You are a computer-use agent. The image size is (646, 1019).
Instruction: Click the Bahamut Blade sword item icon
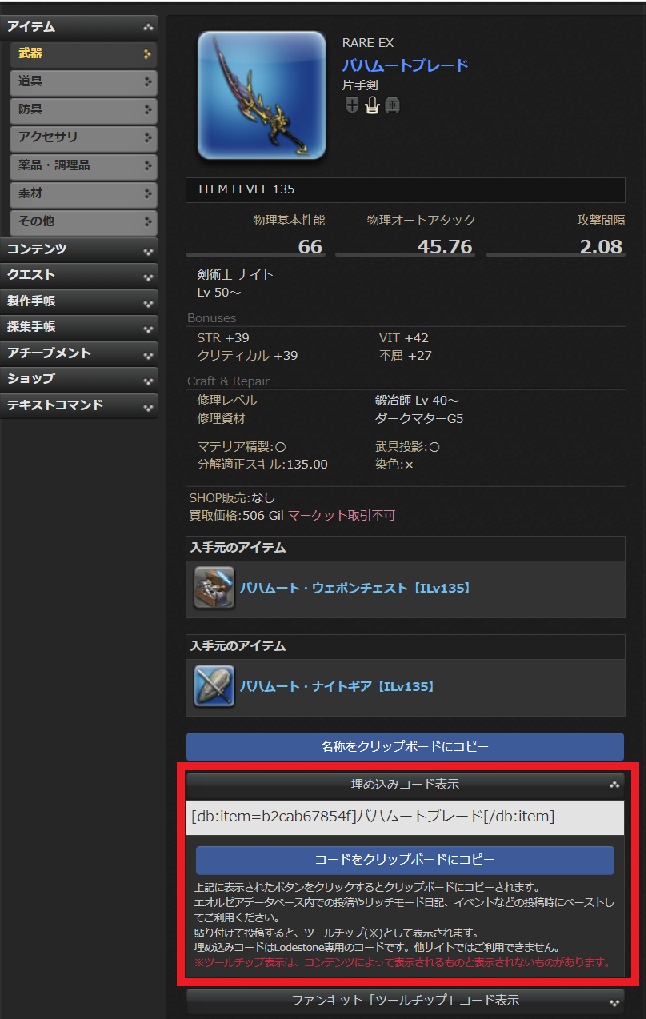tap(262, 95)
